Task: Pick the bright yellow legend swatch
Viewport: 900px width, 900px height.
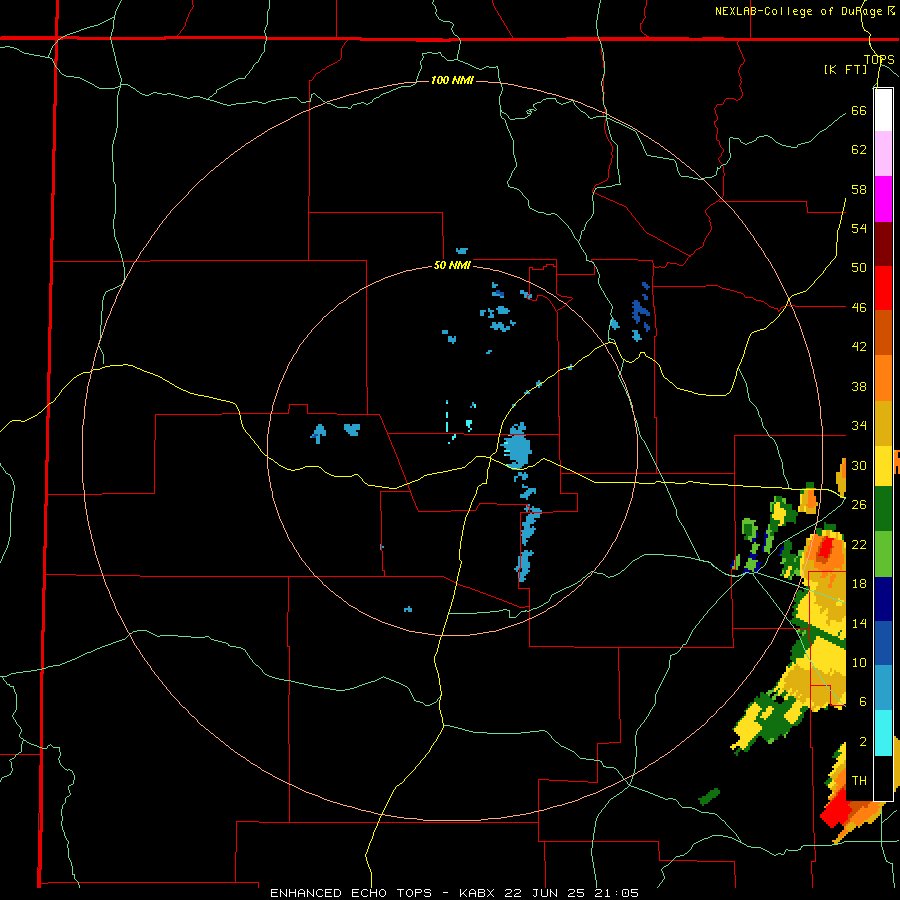Action: click(883, 466)
